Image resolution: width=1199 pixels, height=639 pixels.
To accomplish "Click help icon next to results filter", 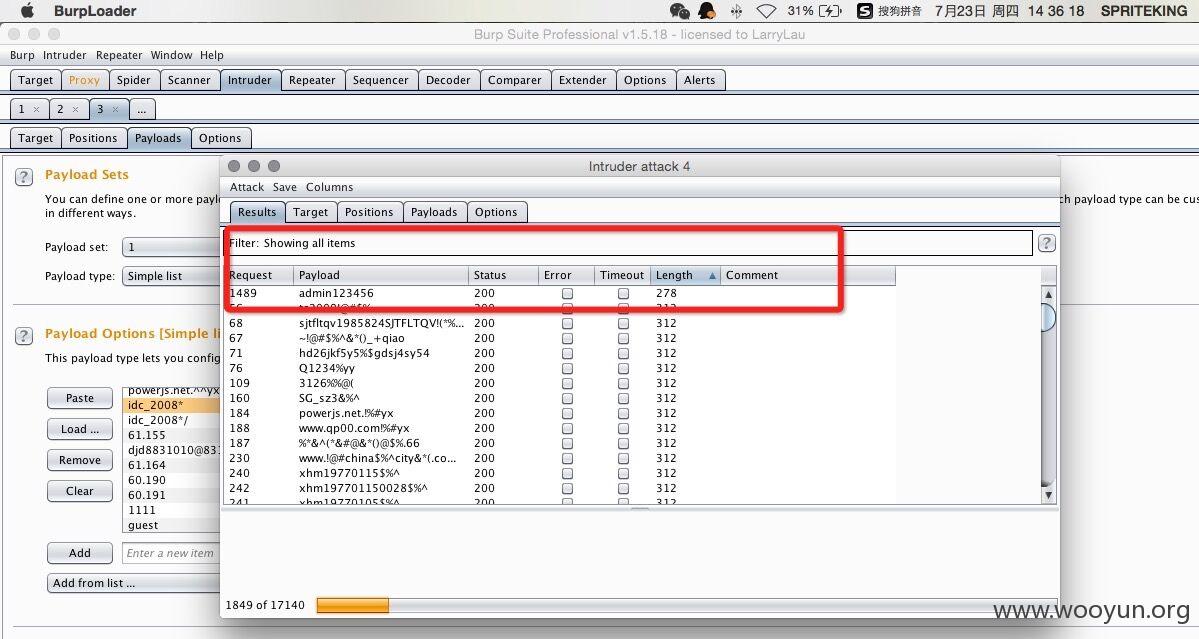I will (1046, 243).
